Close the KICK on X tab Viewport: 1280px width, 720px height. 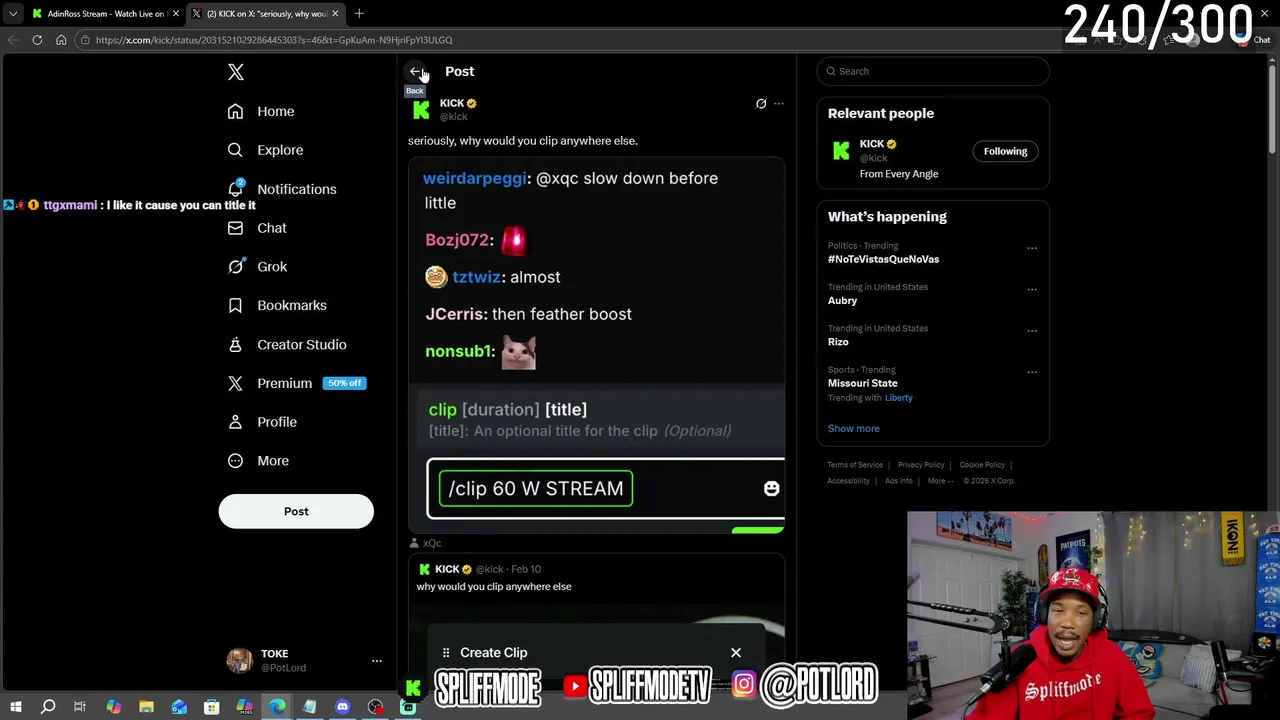[x=335, y=14]
